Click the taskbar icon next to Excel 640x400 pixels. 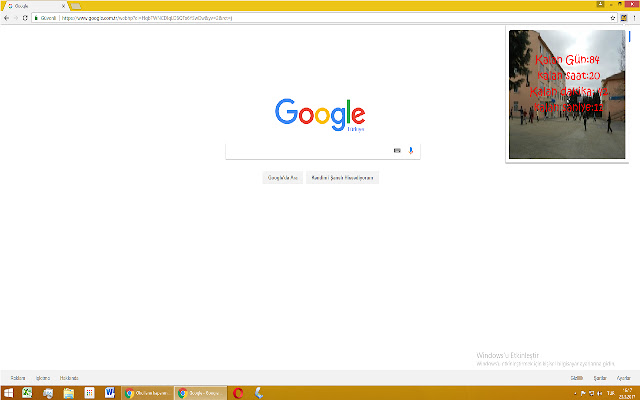[48, 393]
